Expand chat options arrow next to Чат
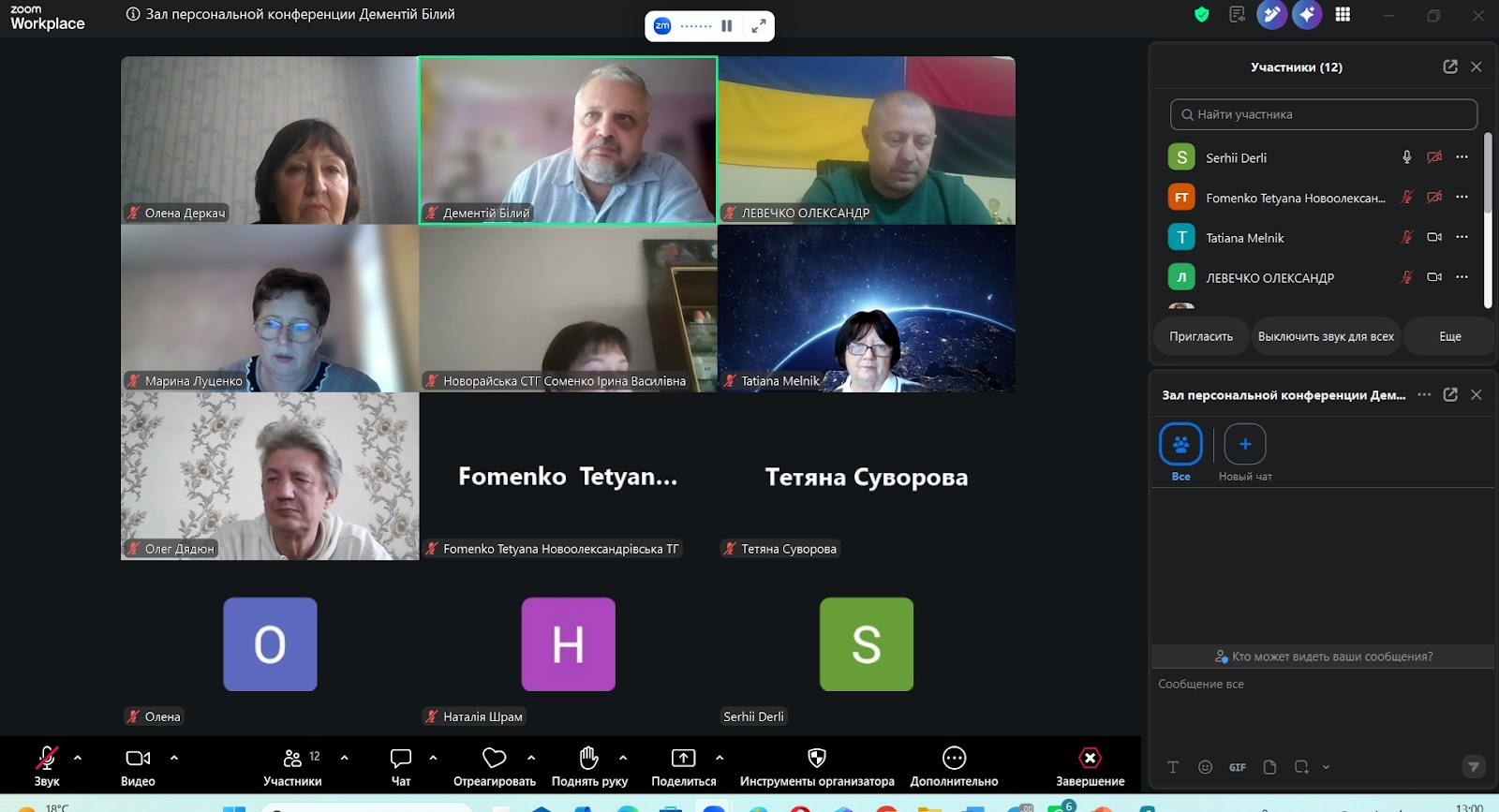This screenshot has width=1499, height=812. 433,758
